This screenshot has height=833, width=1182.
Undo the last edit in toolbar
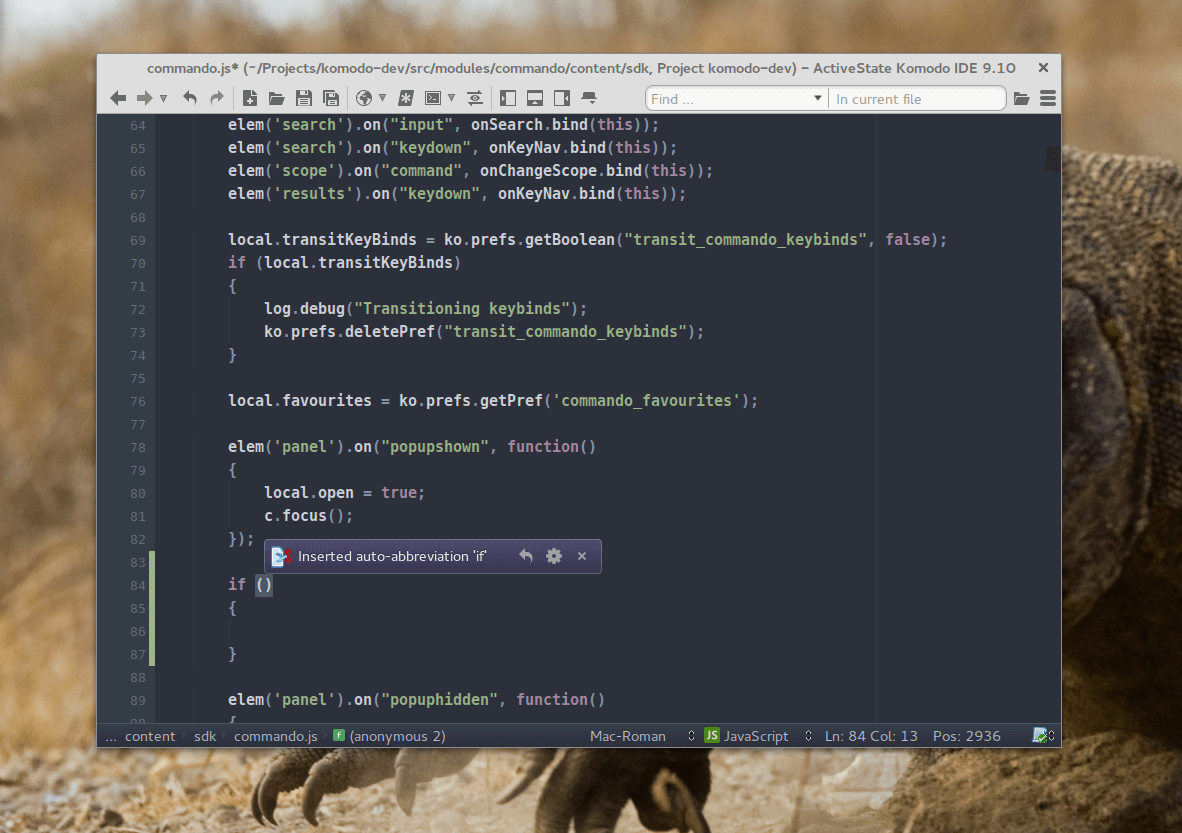(x=190, y=98)
